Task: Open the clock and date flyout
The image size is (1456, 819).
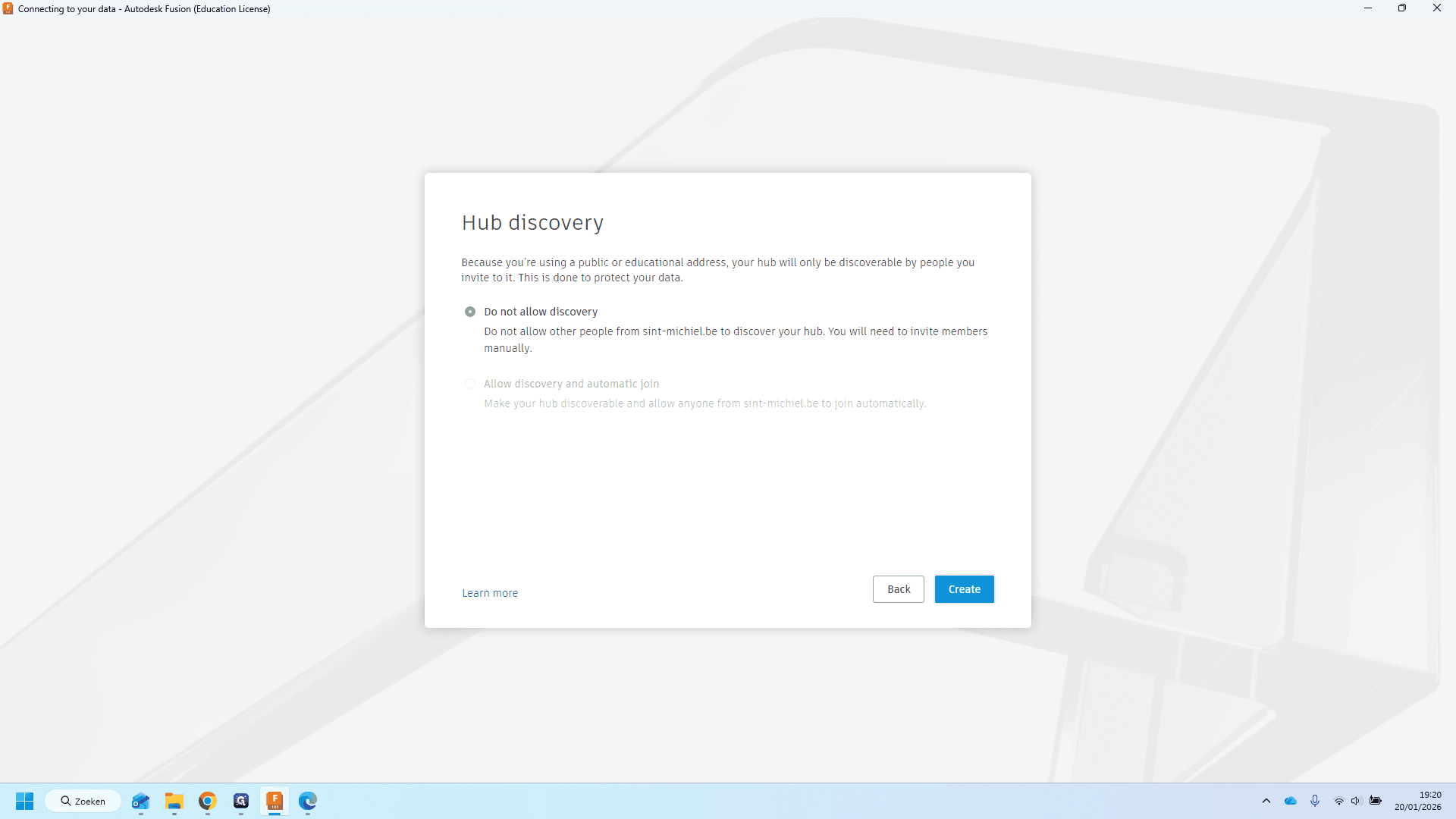Action: pos(1418,801)
